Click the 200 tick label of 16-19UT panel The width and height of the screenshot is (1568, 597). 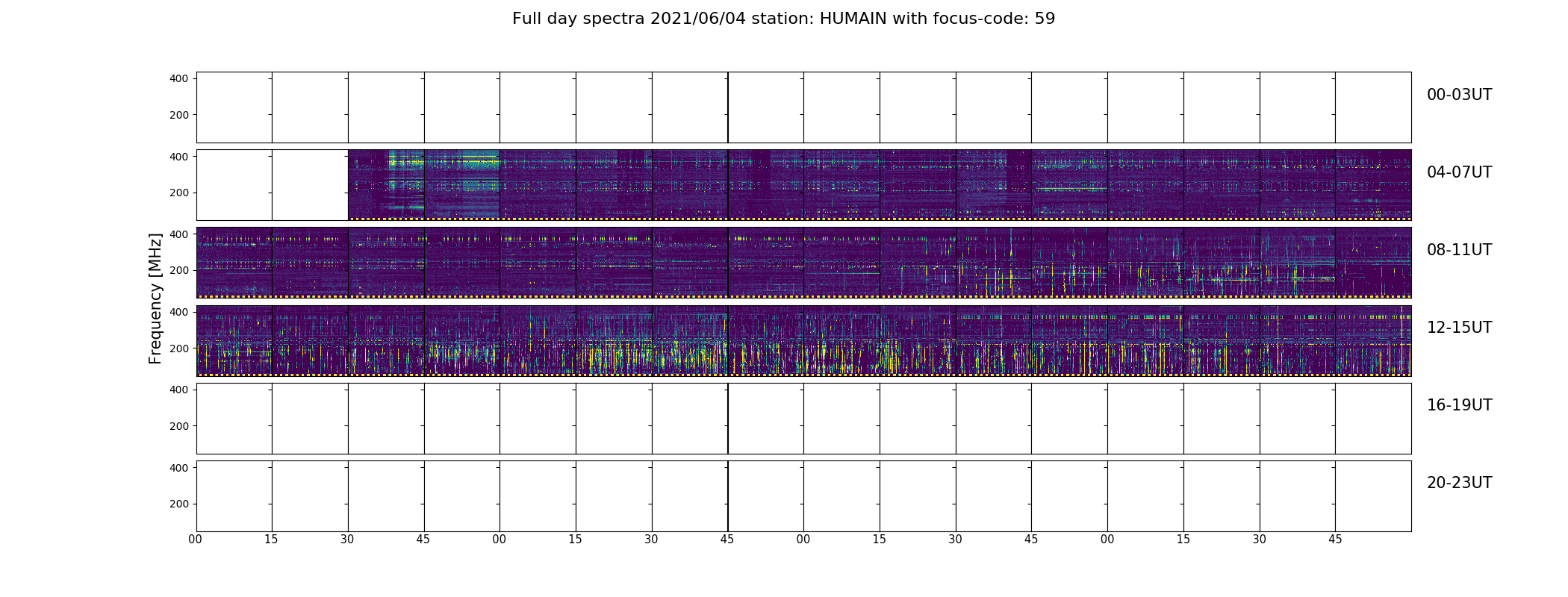coord(179,426)
